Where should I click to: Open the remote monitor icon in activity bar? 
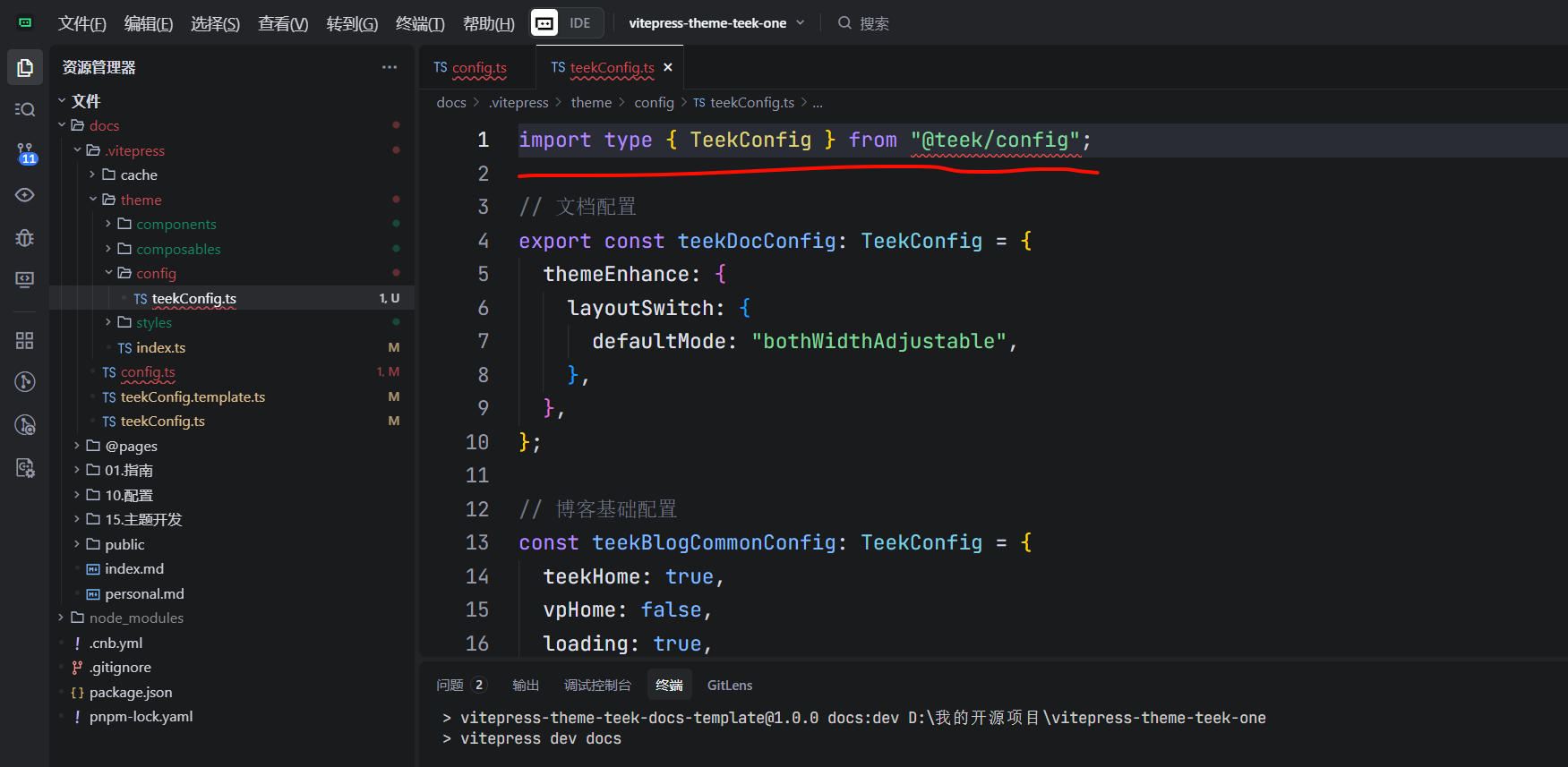(25, 280)
